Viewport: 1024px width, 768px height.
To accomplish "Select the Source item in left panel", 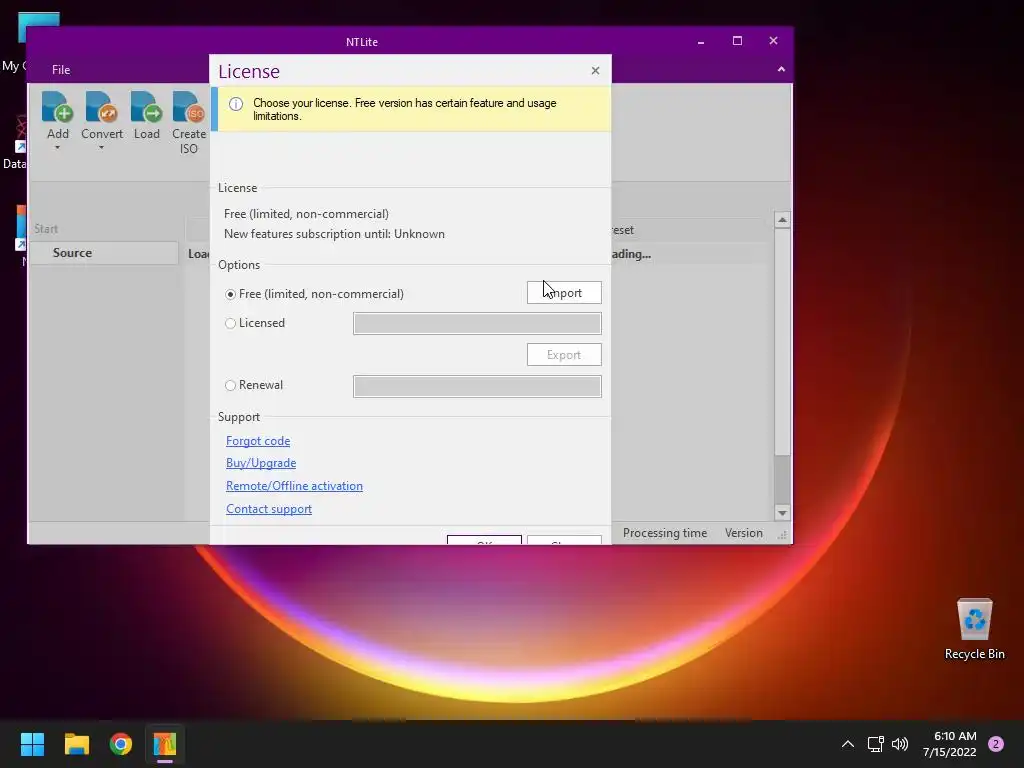I will (104, 253).
